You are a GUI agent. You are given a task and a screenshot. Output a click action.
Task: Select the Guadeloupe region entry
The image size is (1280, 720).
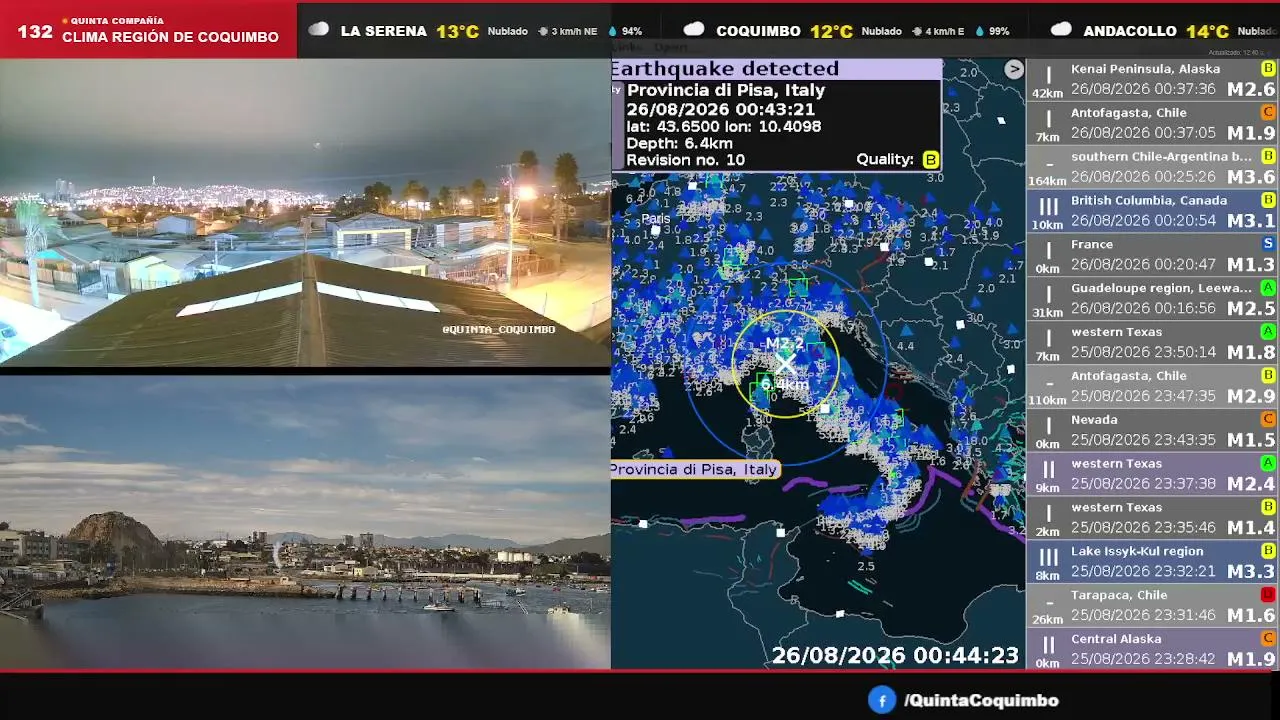(1152, 299)
